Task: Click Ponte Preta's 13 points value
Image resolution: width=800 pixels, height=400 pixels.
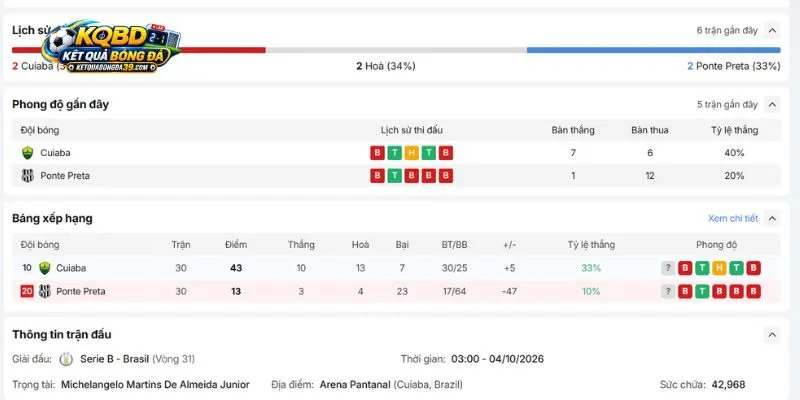Action: (236, 291)
